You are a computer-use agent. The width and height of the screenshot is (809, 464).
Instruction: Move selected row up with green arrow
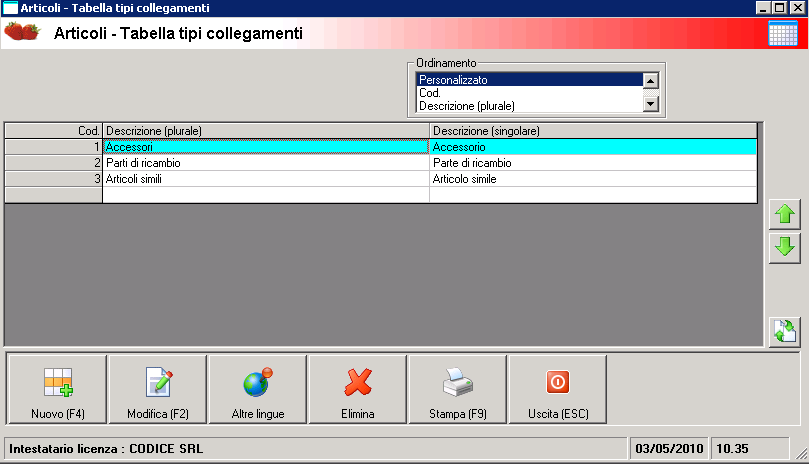tap(785, 214)
